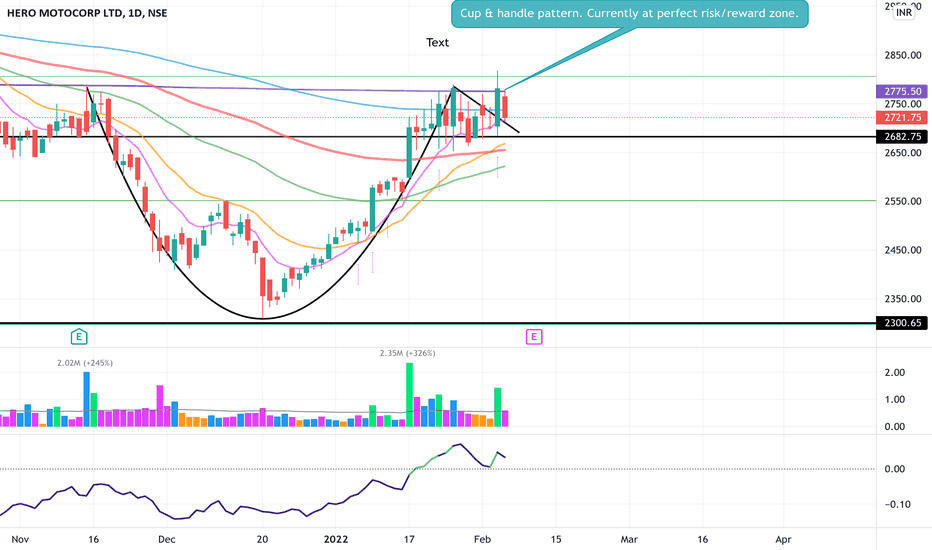Open the INR currency selector
932x550 pixels.
904,12
